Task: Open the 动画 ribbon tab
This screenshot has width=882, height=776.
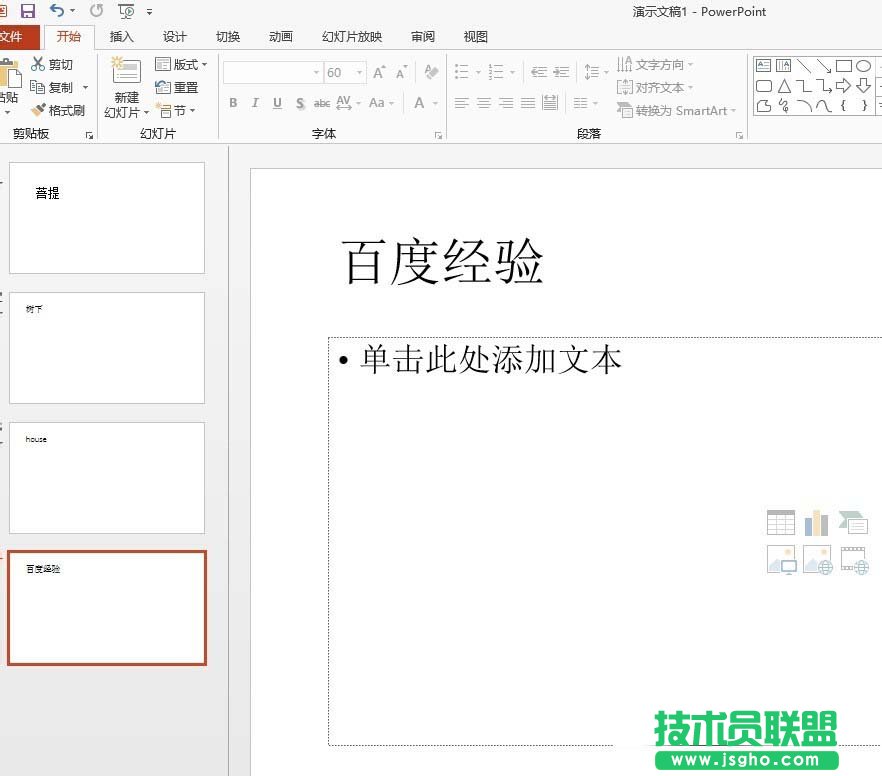Action: [x=281, y=37]
